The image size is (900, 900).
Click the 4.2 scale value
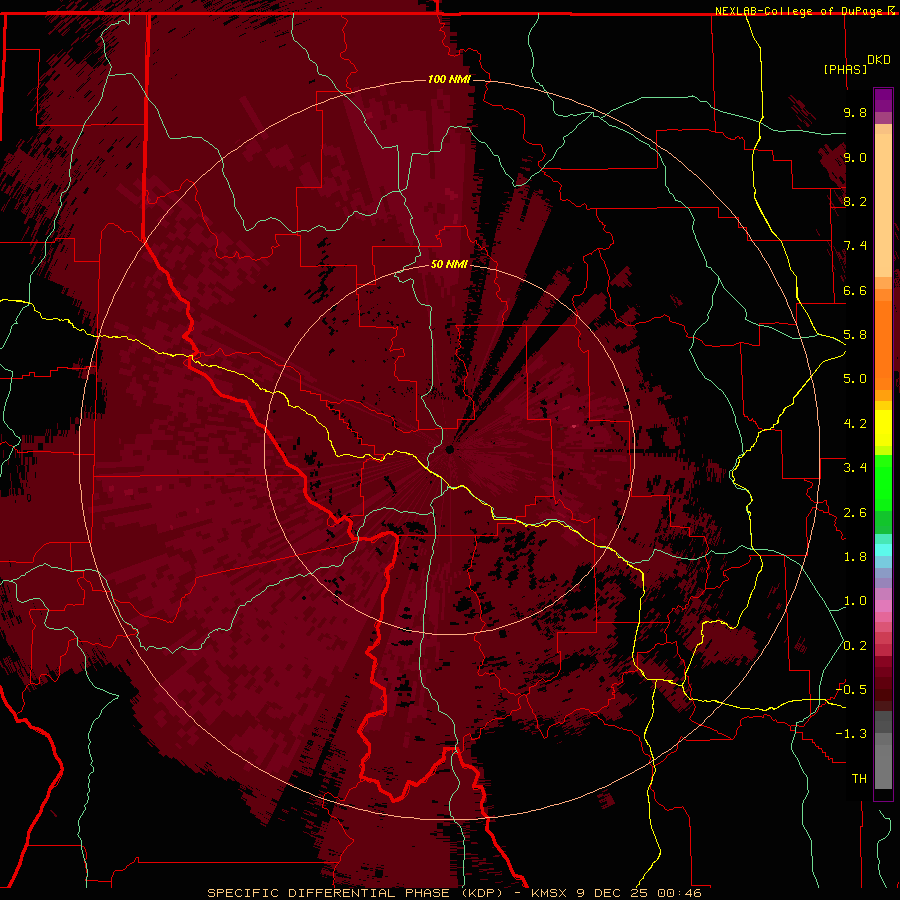[855, 424]
